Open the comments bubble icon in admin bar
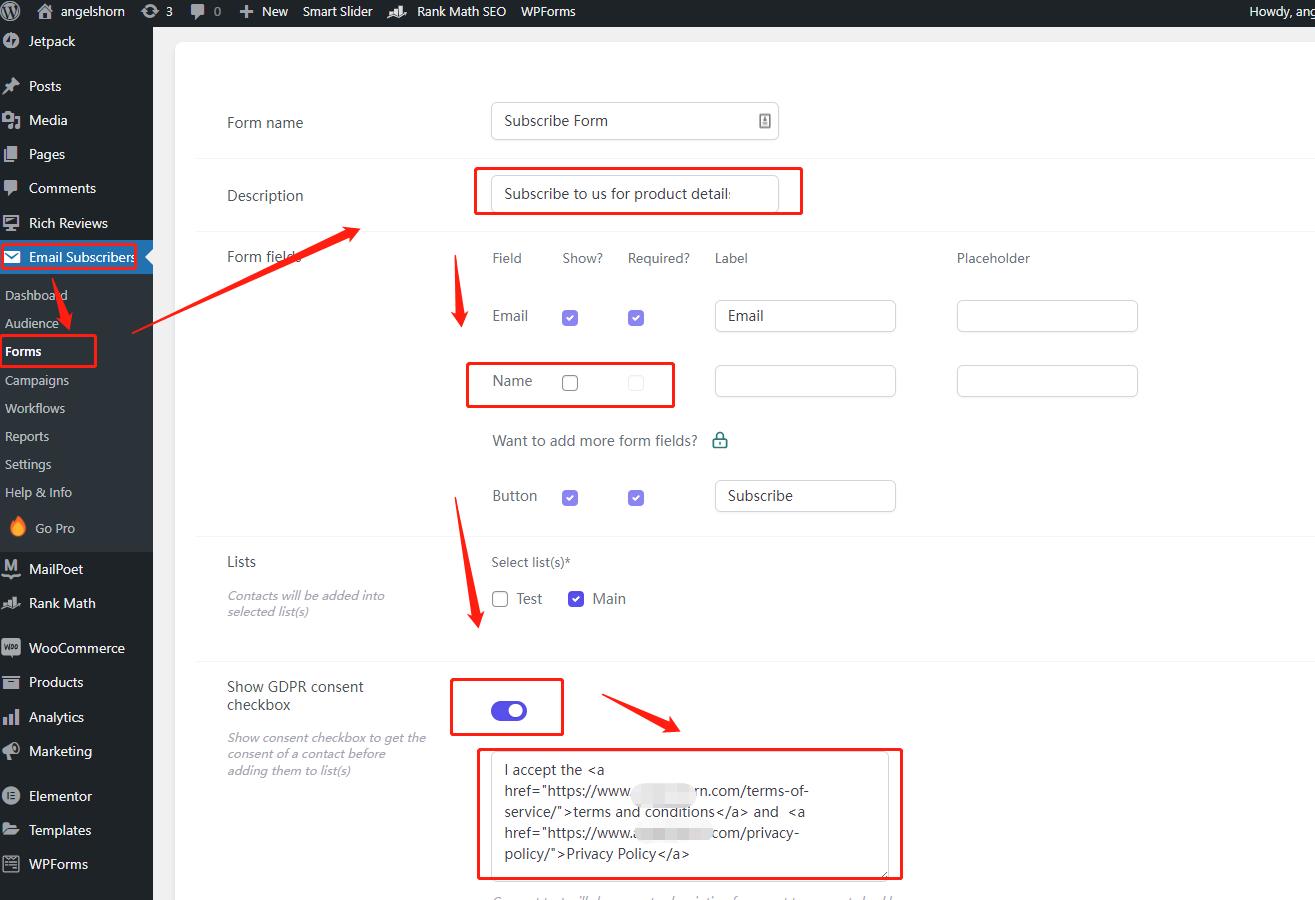This screenshot has width=1315, height=900. pos(197,12)
